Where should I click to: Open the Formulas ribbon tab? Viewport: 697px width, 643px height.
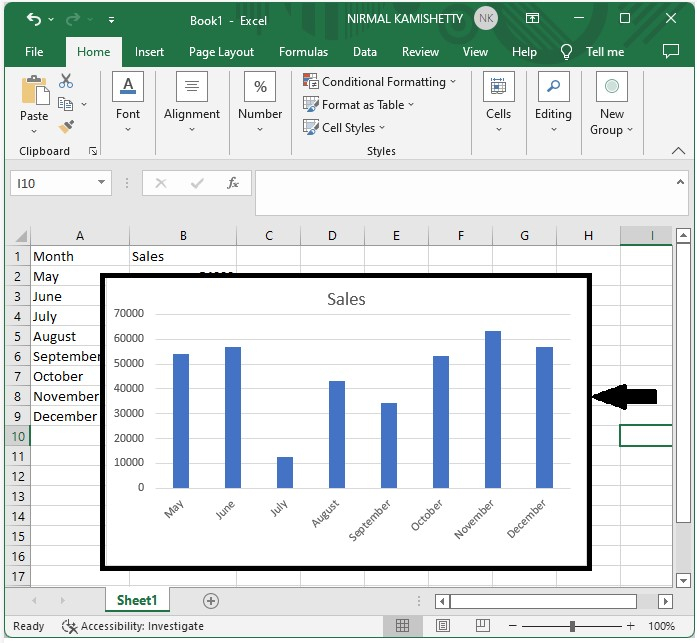click(x=303, y=52)
